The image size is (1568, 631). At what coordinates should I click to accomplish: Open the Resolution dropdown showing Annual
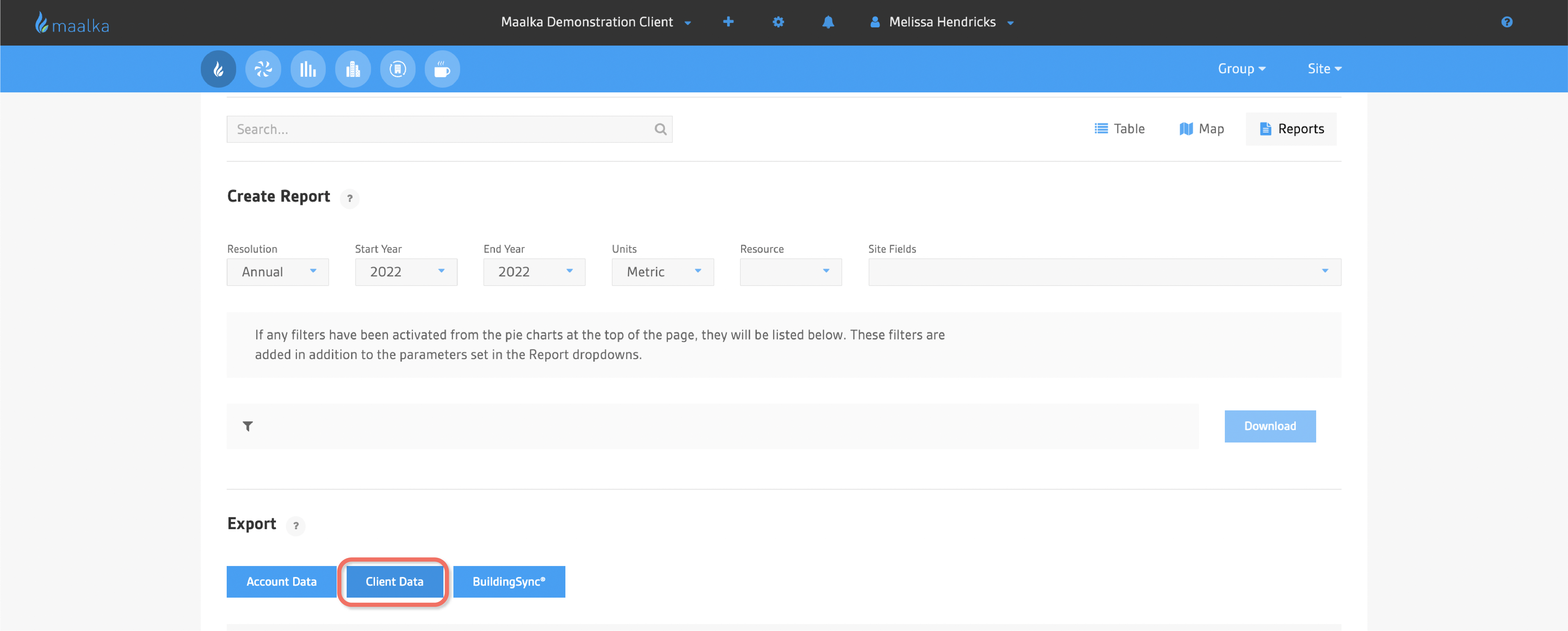pyautogui.click(x=277, y=272)
